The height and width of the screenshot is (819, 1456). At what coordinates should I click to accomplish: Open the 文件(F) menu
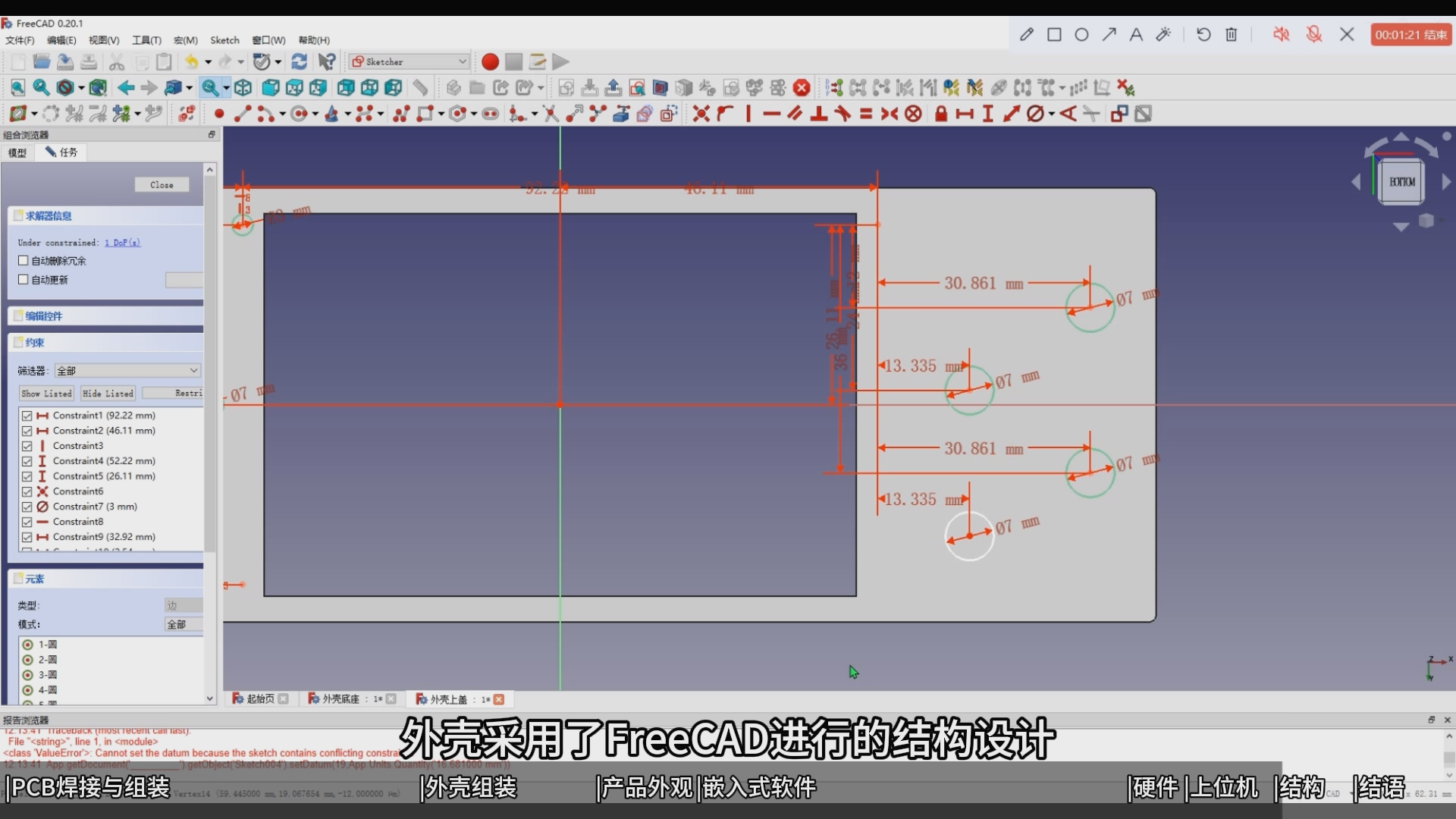pos(20,40)
